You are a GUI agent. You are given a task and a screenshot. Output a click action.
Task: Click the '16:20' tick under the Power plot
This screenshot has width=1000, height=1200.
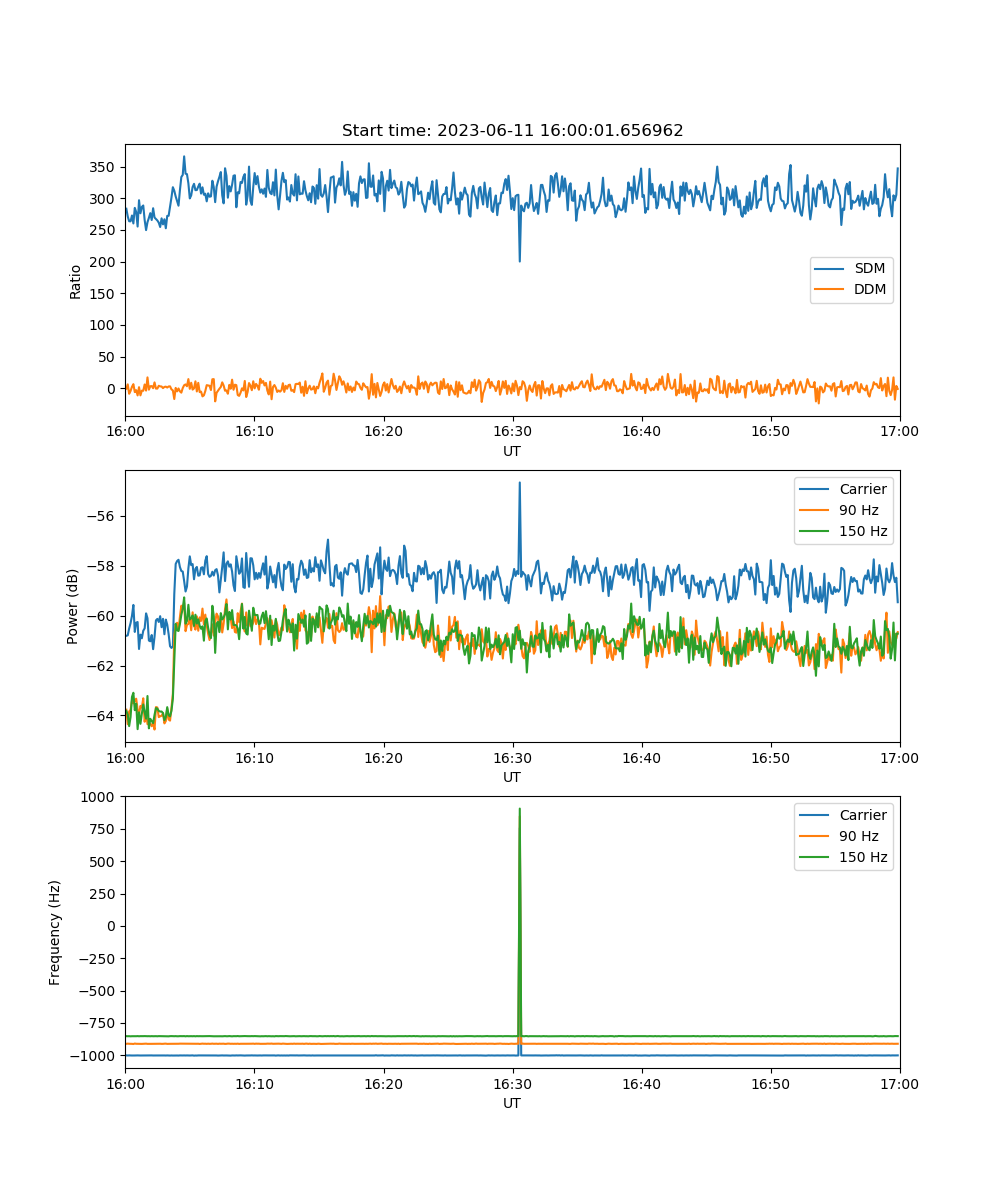click(x=383, y=757)
